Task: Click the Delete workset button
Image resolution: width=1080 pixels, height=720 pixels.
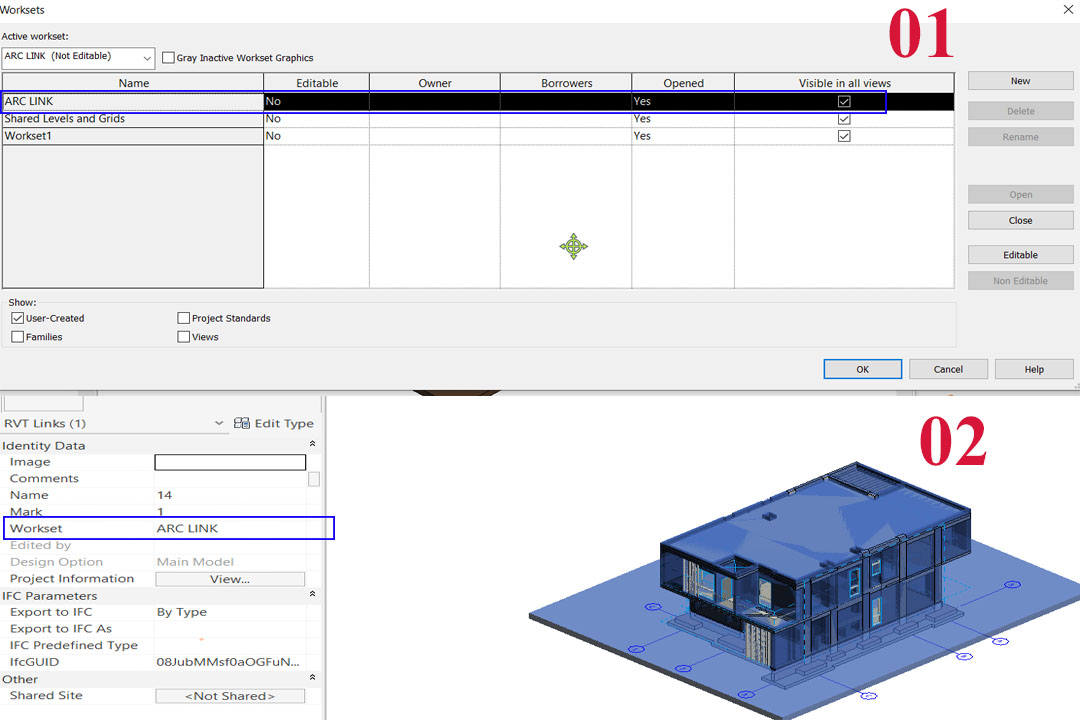Action: click(1020, 111)
